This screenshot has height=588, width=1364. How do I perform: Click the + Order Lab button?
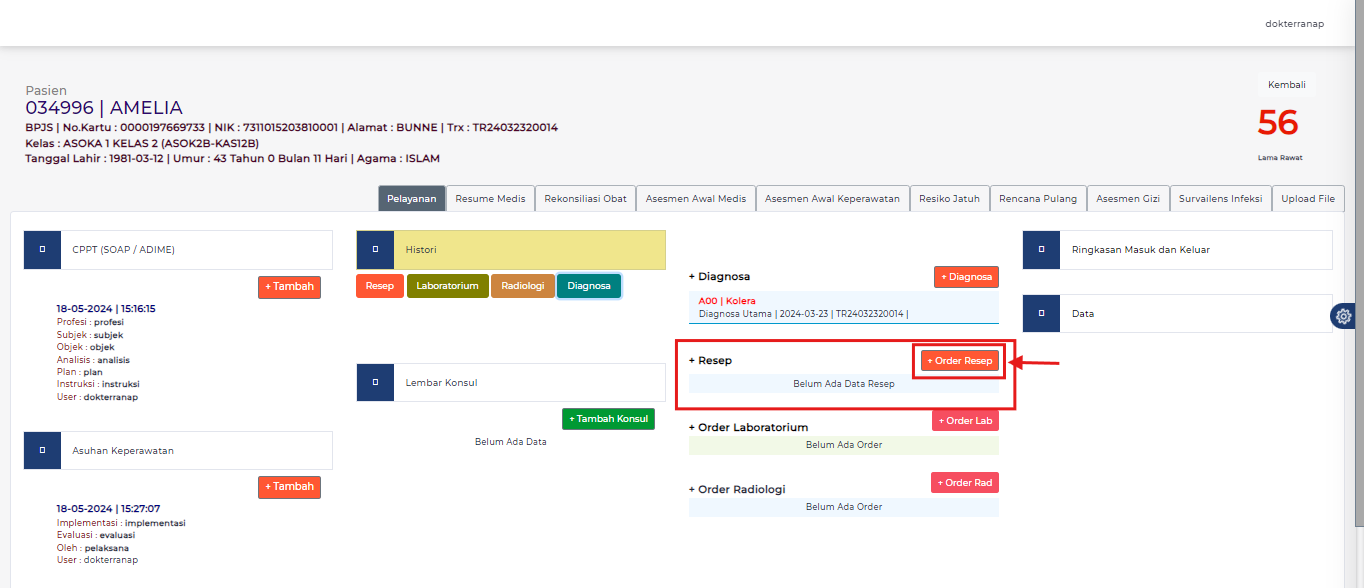[965, 421]
